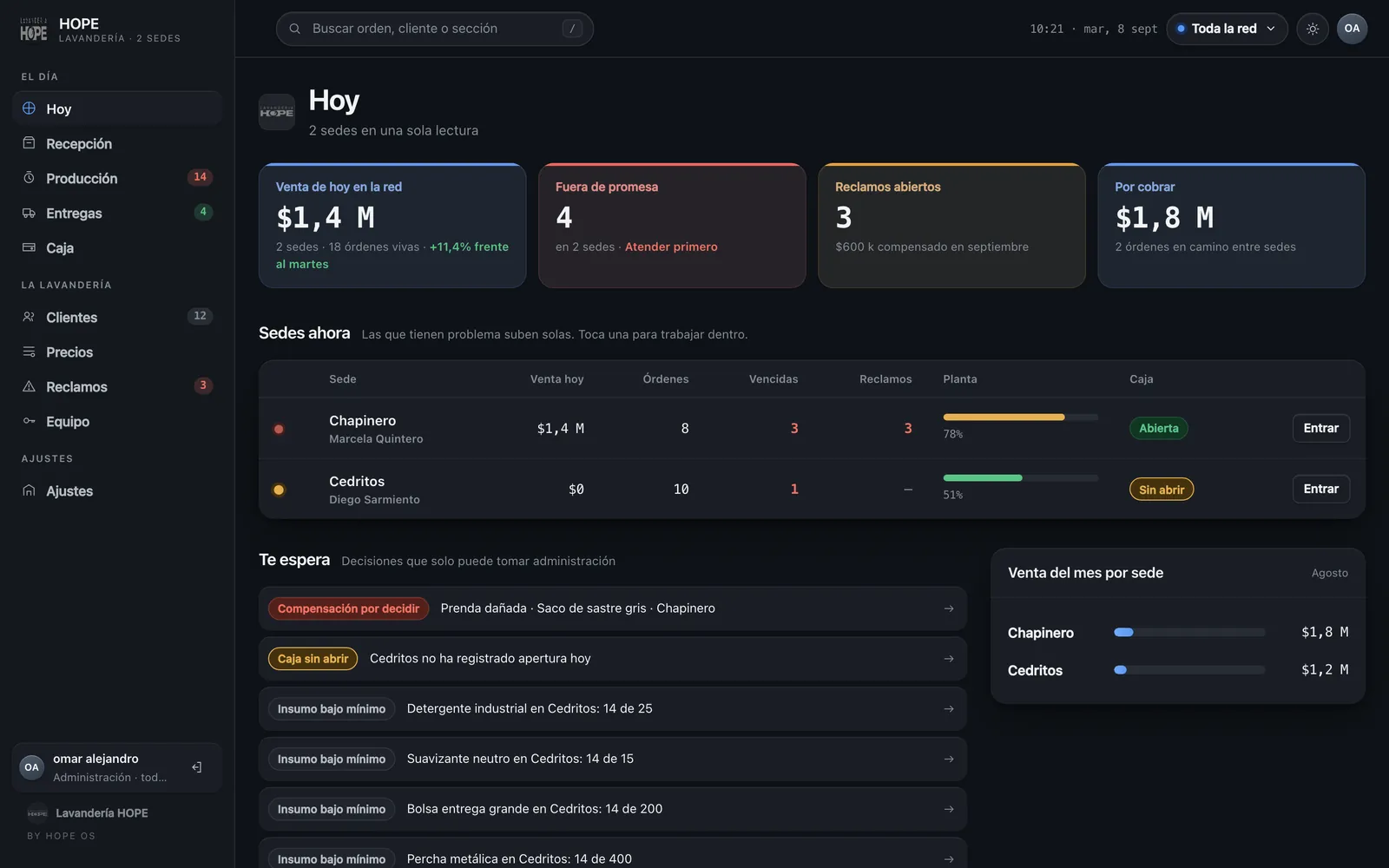Open the Reclamos abiertos card
This screenshot has width=1389, height=868.
(951, 226)
